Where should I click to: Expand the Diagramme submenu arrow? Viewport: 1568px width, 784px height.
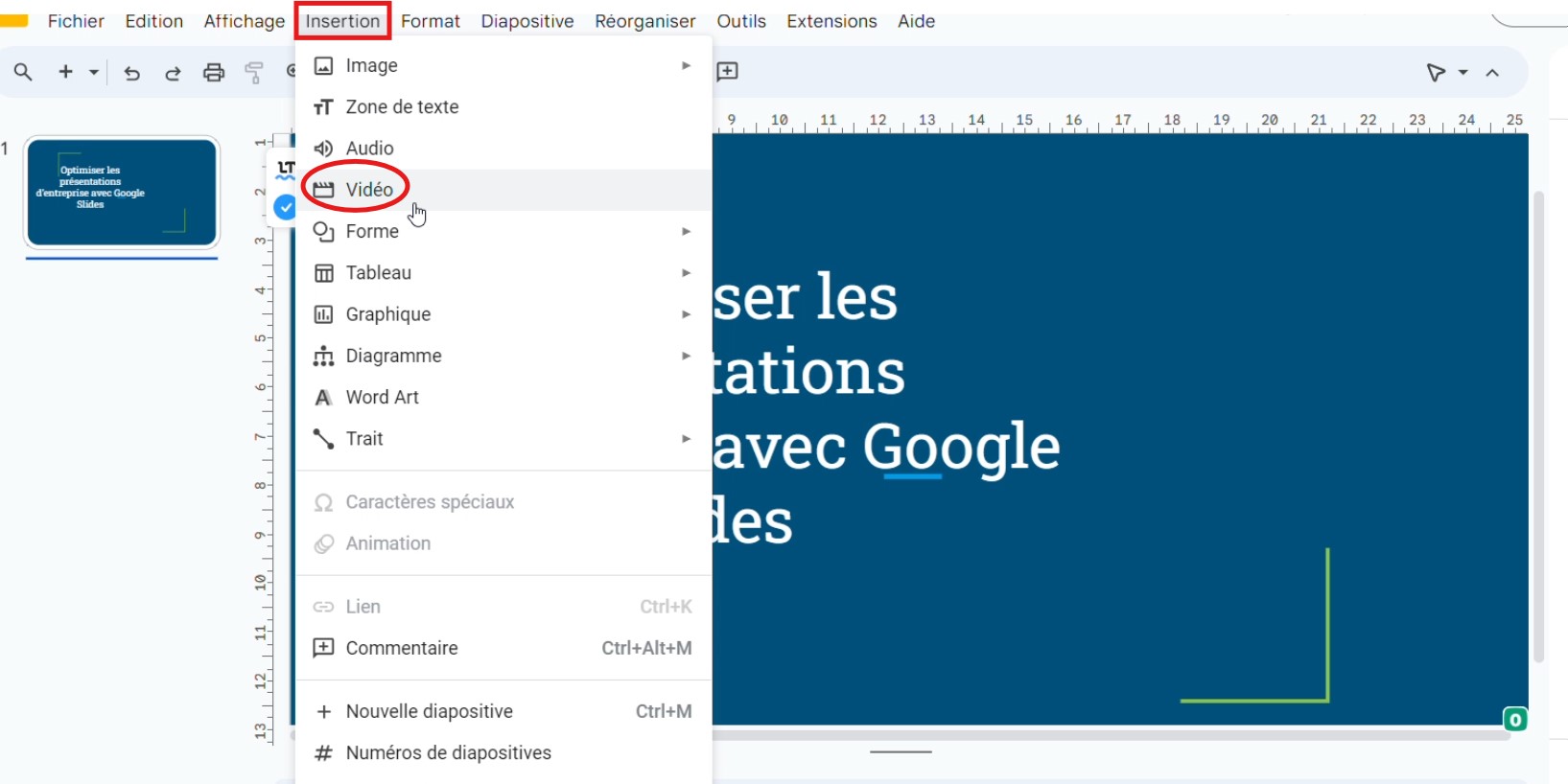686,356
